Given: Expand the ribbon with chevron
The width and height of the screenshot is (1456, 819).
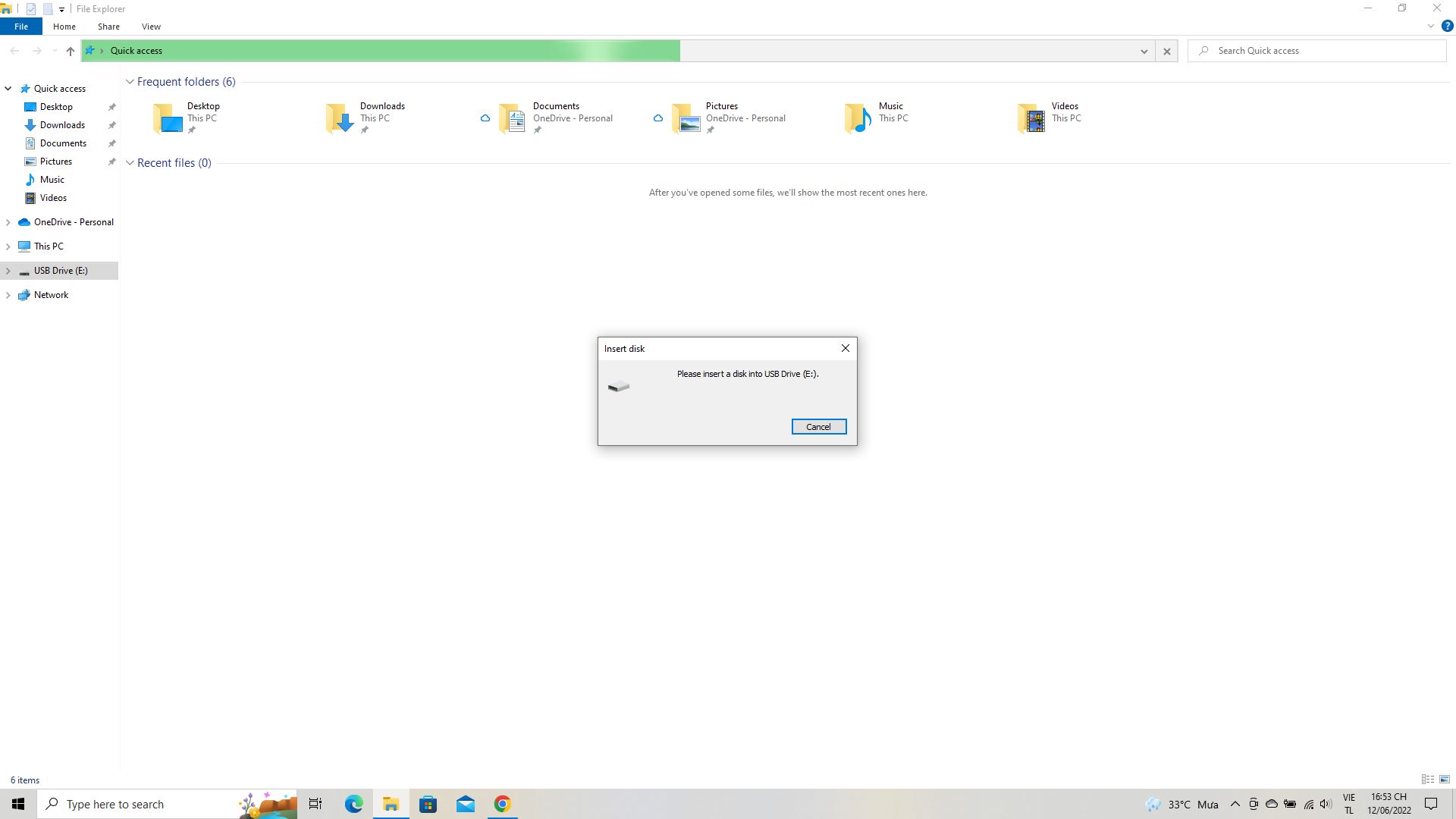Looking at the screenshot, I should point(1430,26).
